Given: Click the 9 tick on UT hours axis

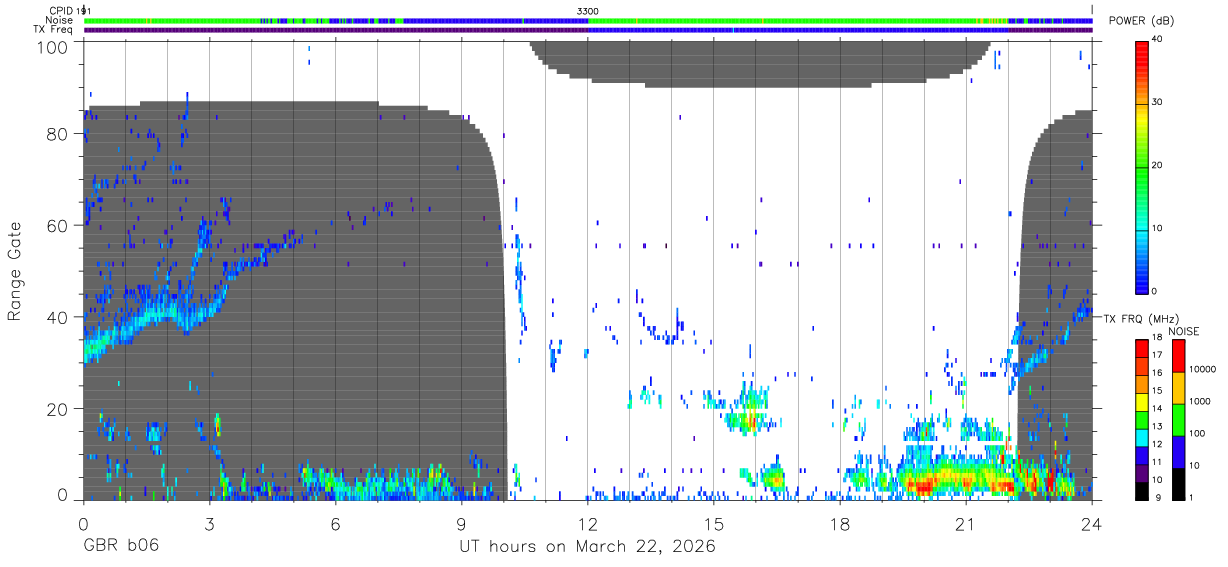Looking at the screenshot, I should (462, 522).
